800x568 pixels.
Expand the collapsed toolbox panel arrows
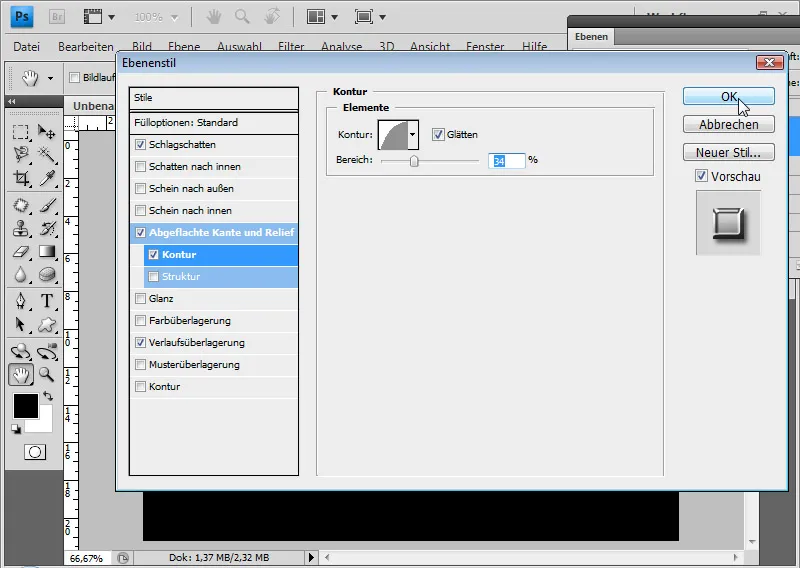click(x=11, y=102)
